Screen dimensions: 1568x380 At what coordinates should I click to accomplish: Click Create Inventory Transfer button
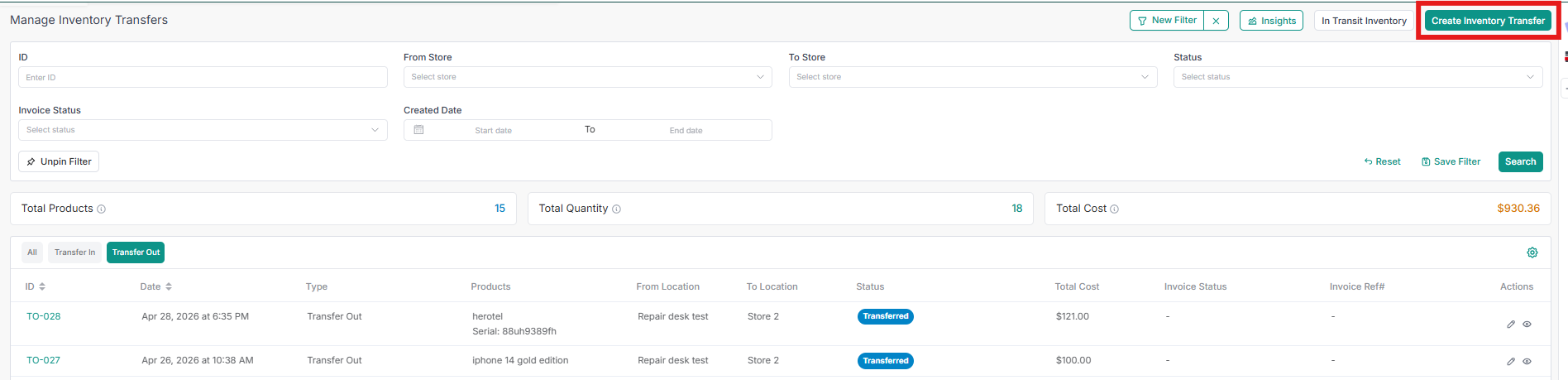(x=1488, y=21)
